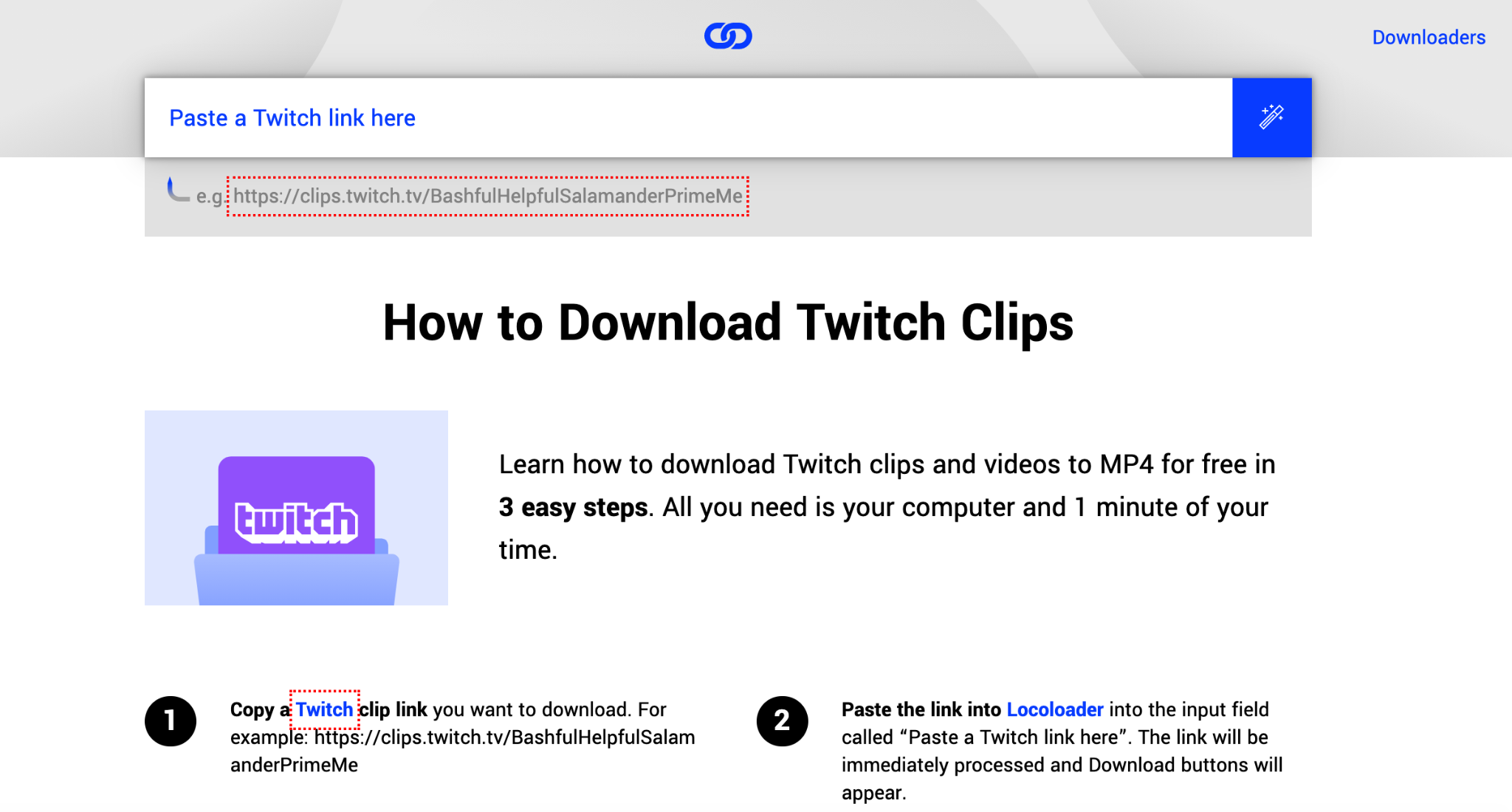Image resolution: width=1512 pixels, height=812 pixels.
Task: Click the Locoloader chain-link logo
Action: 728,35
